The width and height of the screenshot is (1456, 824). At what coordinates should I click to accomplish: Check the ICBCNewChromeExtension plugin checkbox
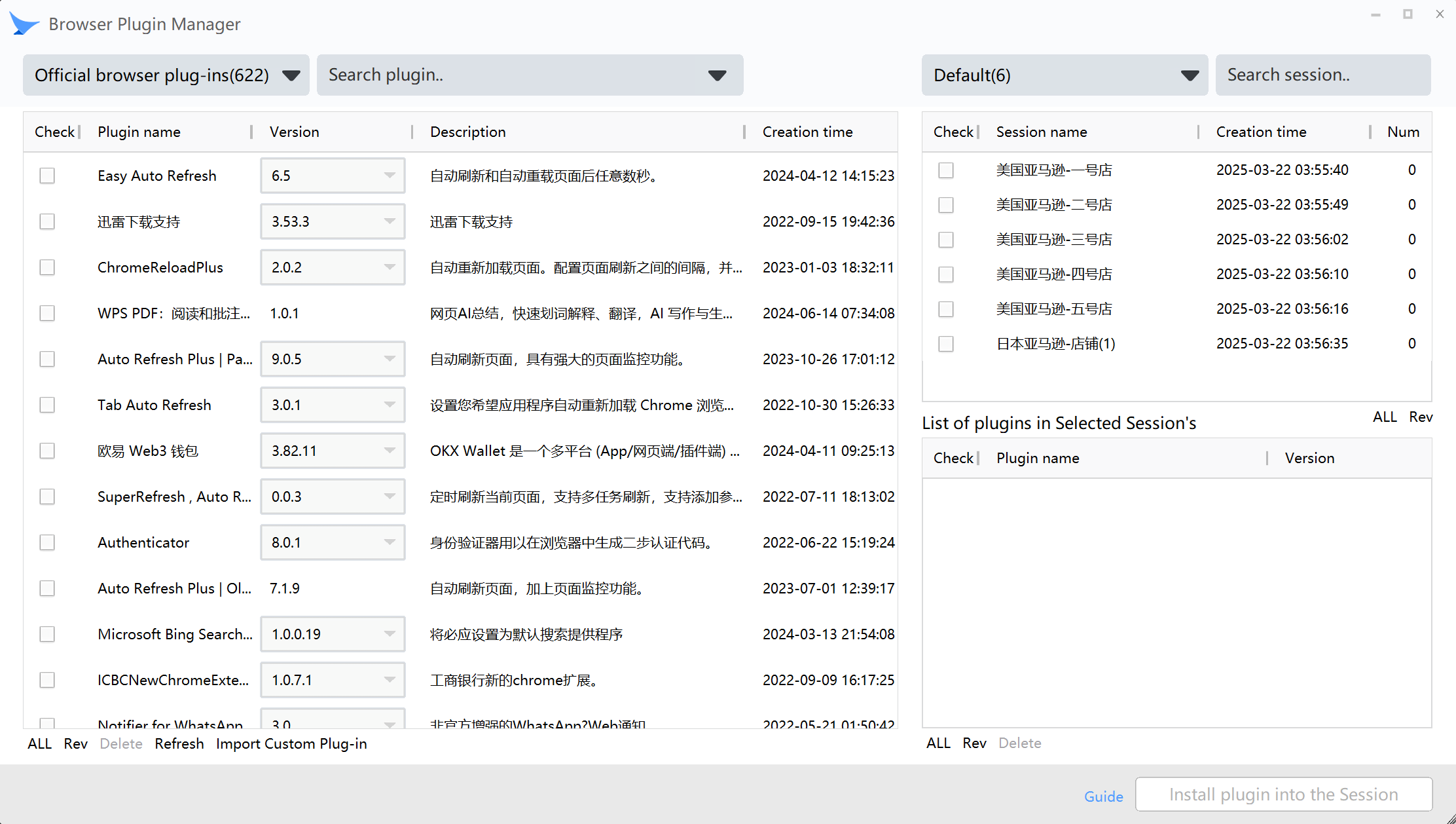click(x=47, y=680)
